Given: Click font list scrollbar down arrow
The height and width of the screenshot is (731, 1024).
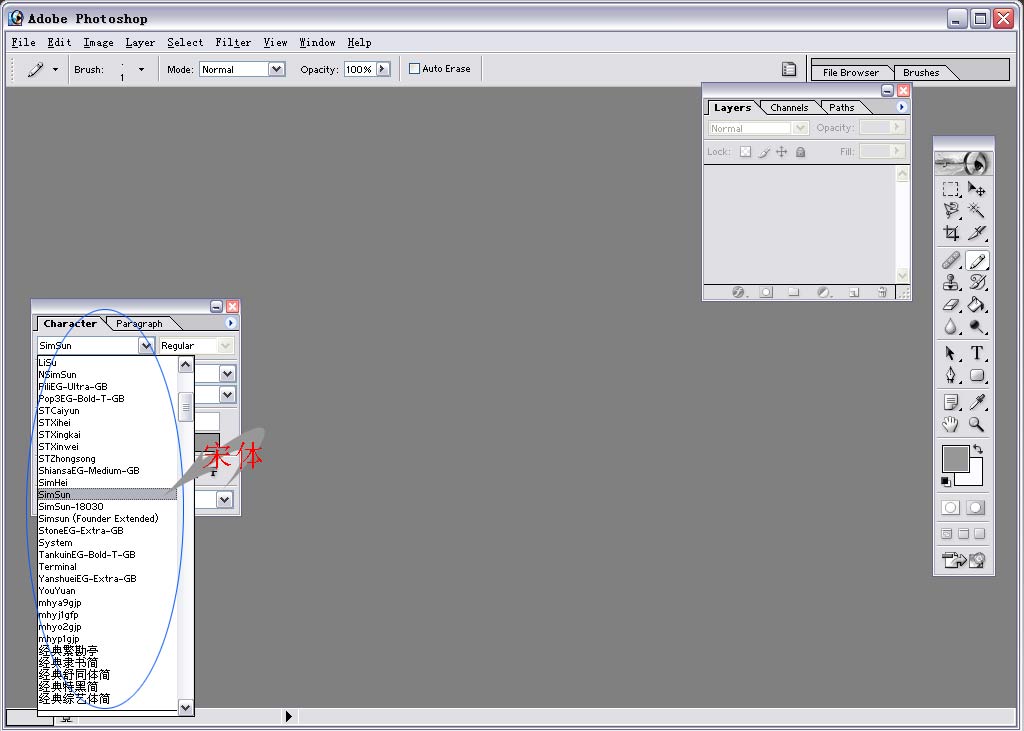Looking at the screenshot, I should click(x=185, y=707).
